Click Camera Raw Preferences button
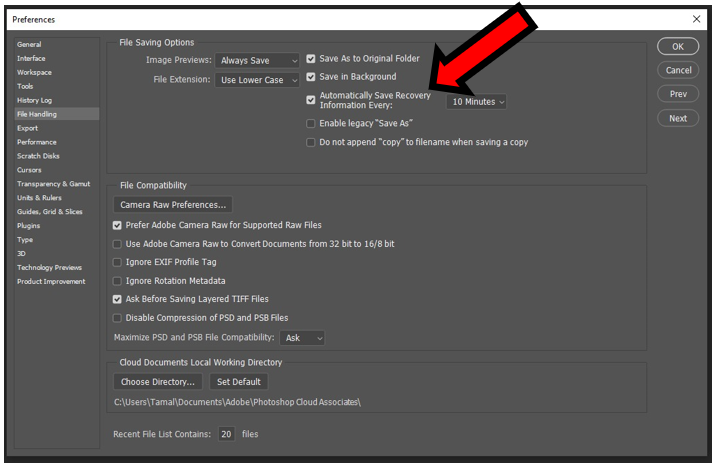This screenshot has width=714, height=465. (173, 204)
